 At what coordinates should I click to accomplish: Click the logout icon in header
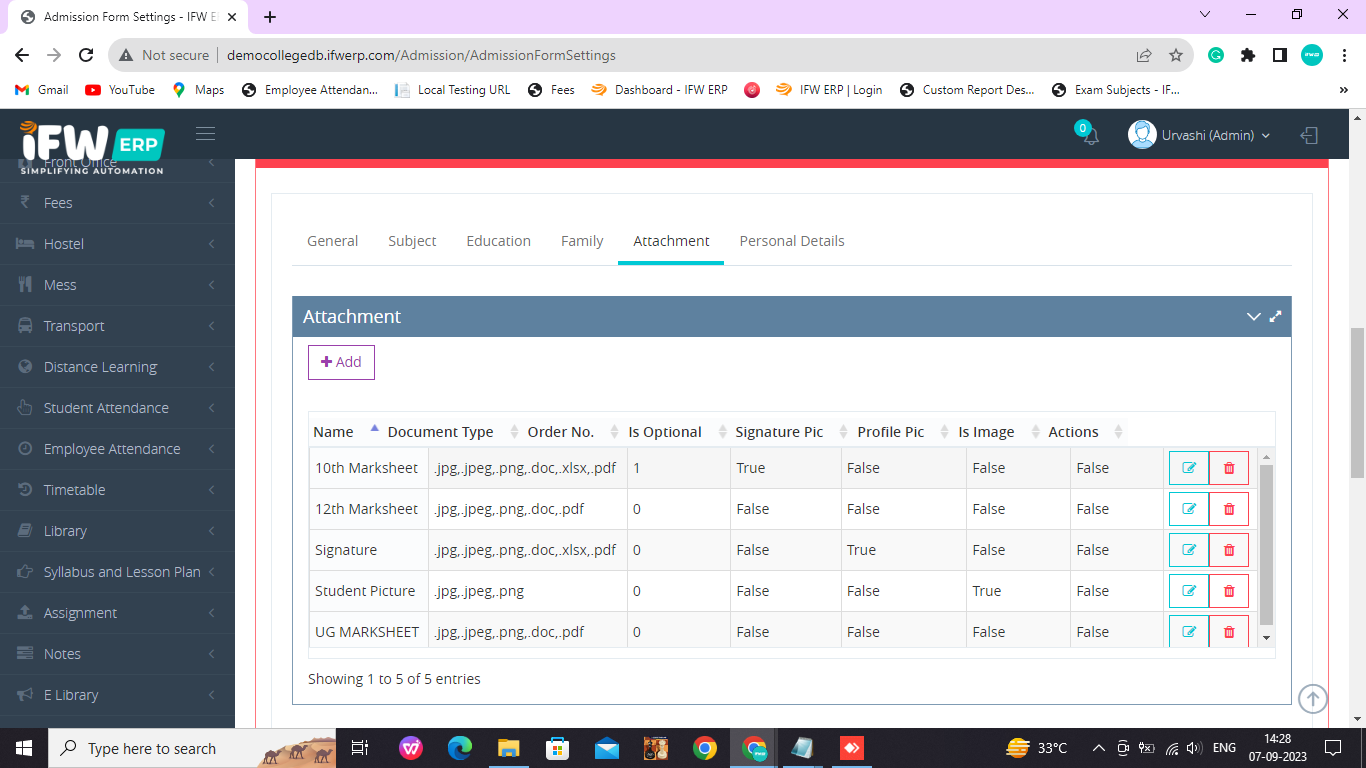tap(1309, 135)
